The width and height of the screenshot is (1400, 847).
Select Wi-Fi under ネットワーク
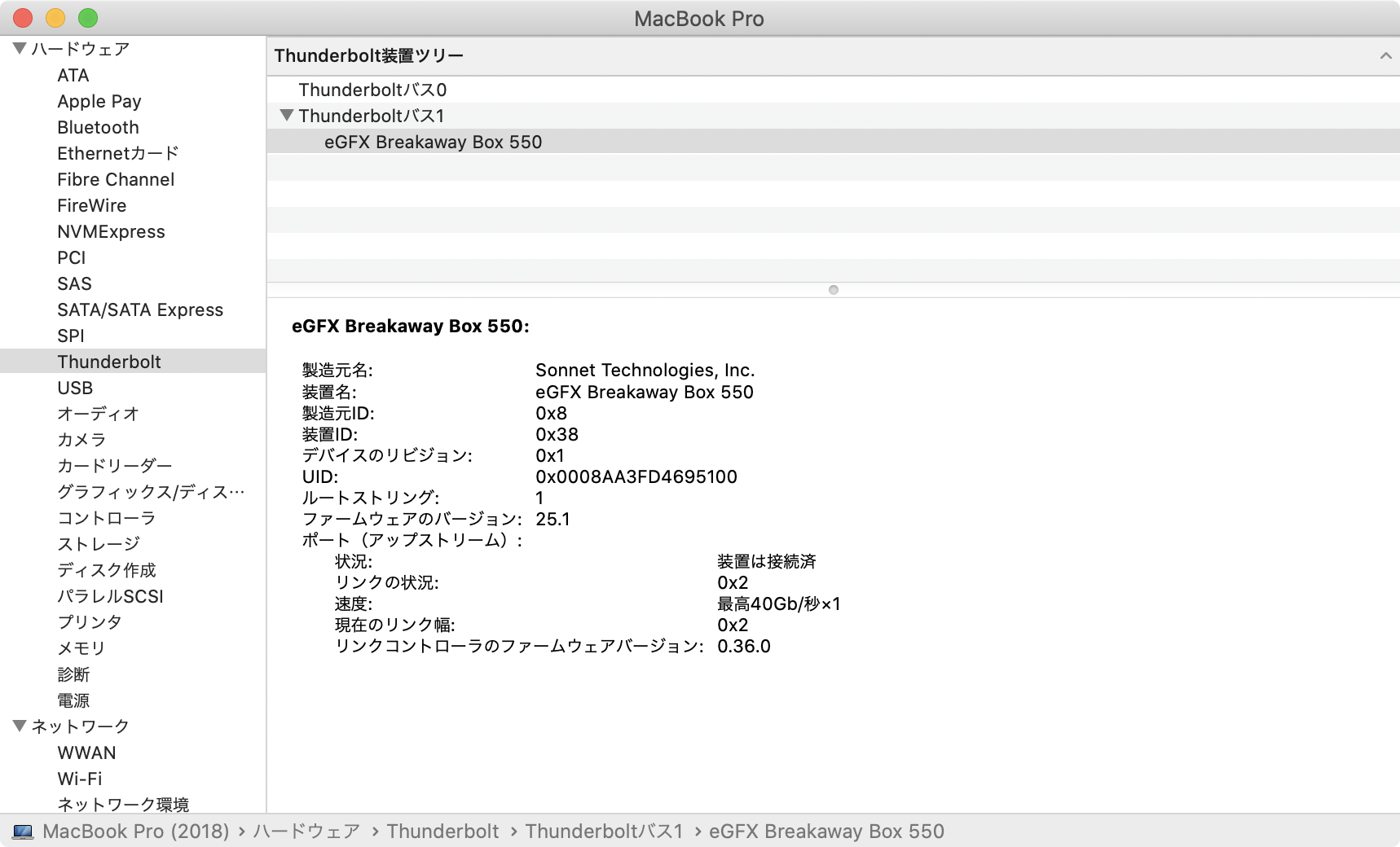pyautogui.click(x=77, y=779)
